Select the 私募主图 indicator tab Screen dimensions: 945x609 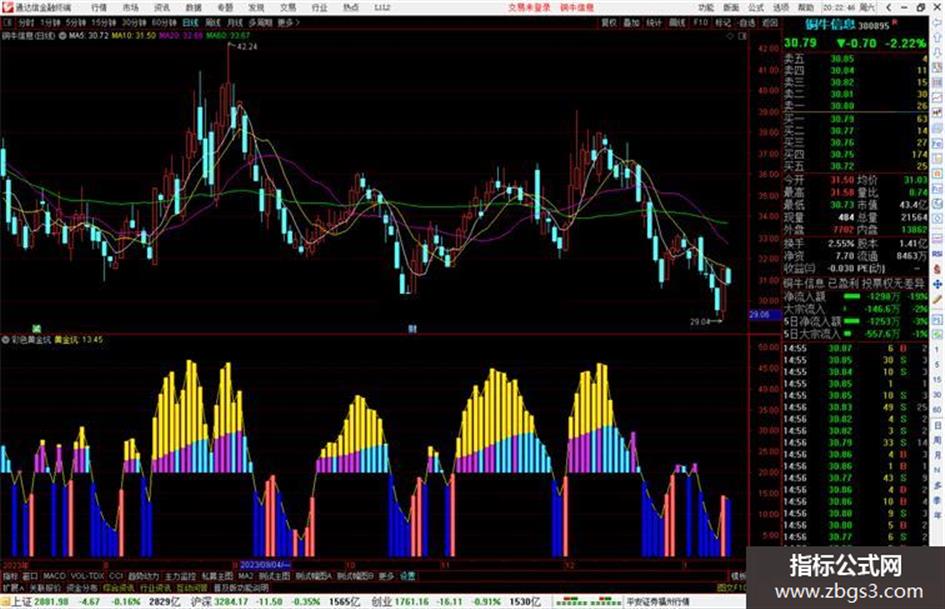click(217, 576)
